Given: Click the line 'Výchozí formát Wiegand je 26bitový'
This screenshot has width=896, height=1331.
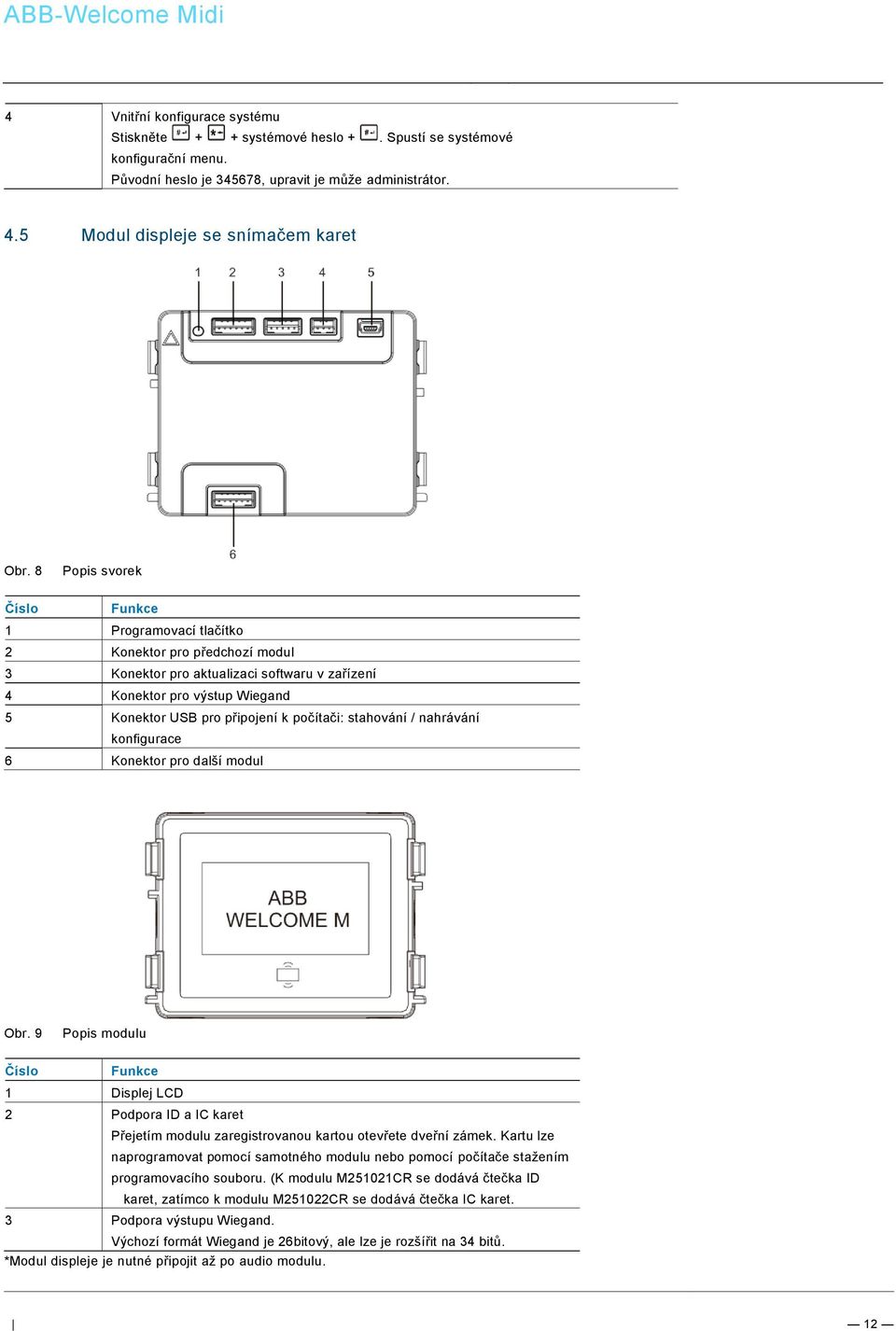Looking at the screenshot, I should 308,1241.
